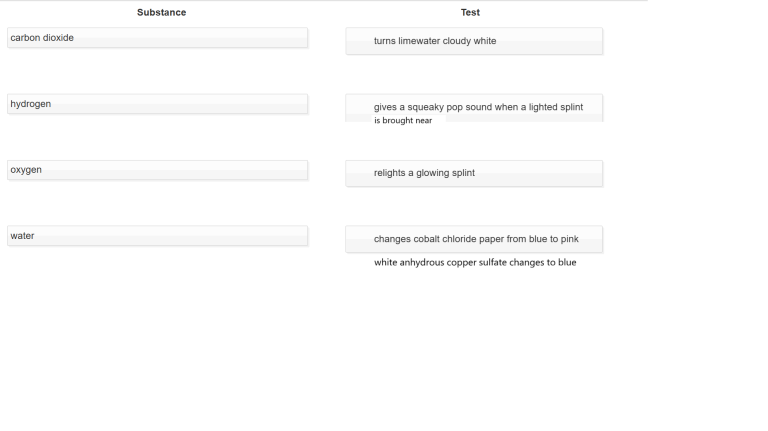Click the 'is brought near' overflow text
Image resolution: width=768 pixels, height=431 pixels.
point(403,121)
